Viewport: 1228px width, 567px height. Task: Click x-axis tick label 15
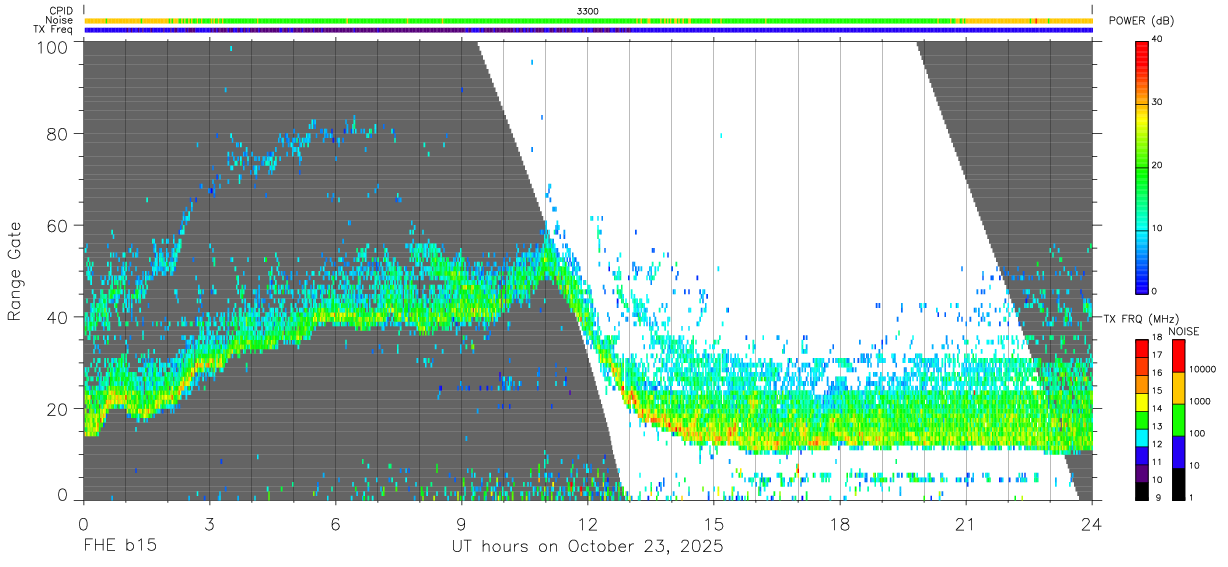tap(713, 523)
